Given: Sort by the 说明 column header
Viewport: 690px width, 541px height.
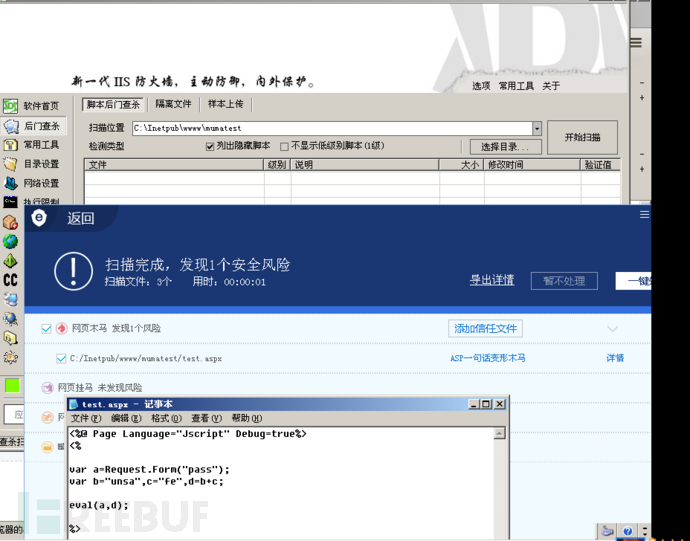Looking at the screenshot, I should tap(365, 165).
